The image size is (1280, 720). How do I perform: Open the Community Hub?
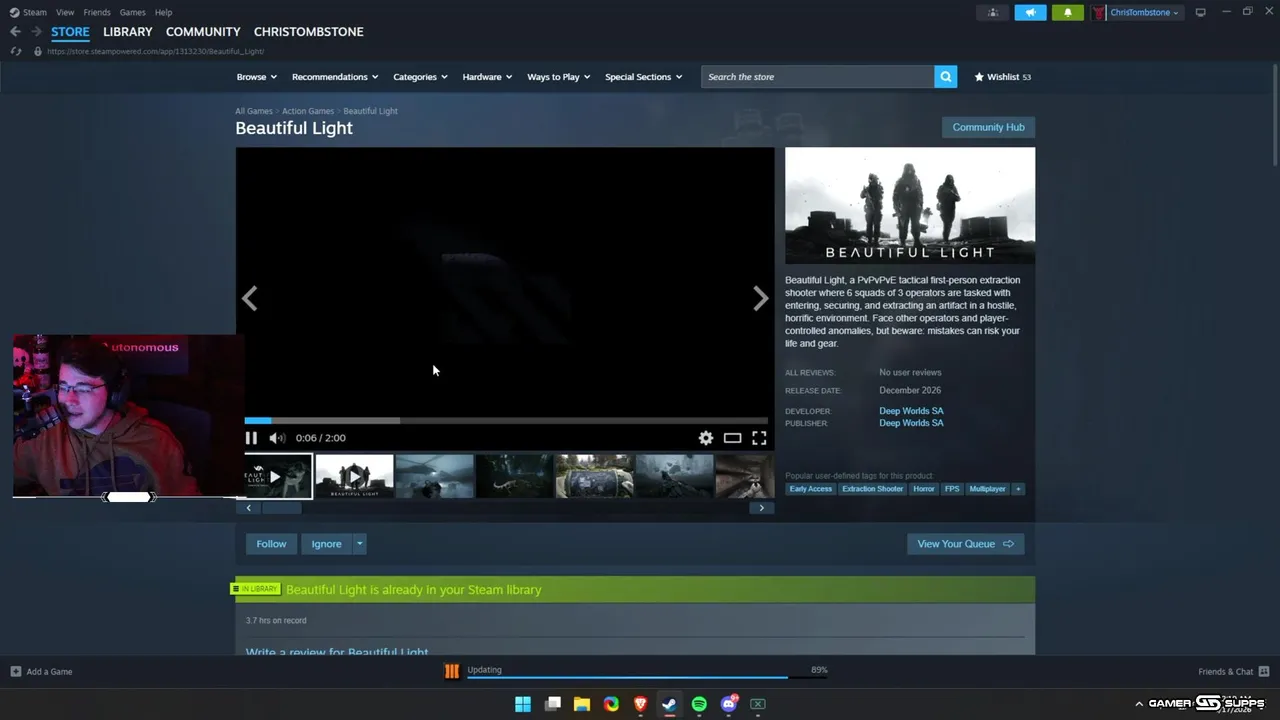tap(988, 127)
